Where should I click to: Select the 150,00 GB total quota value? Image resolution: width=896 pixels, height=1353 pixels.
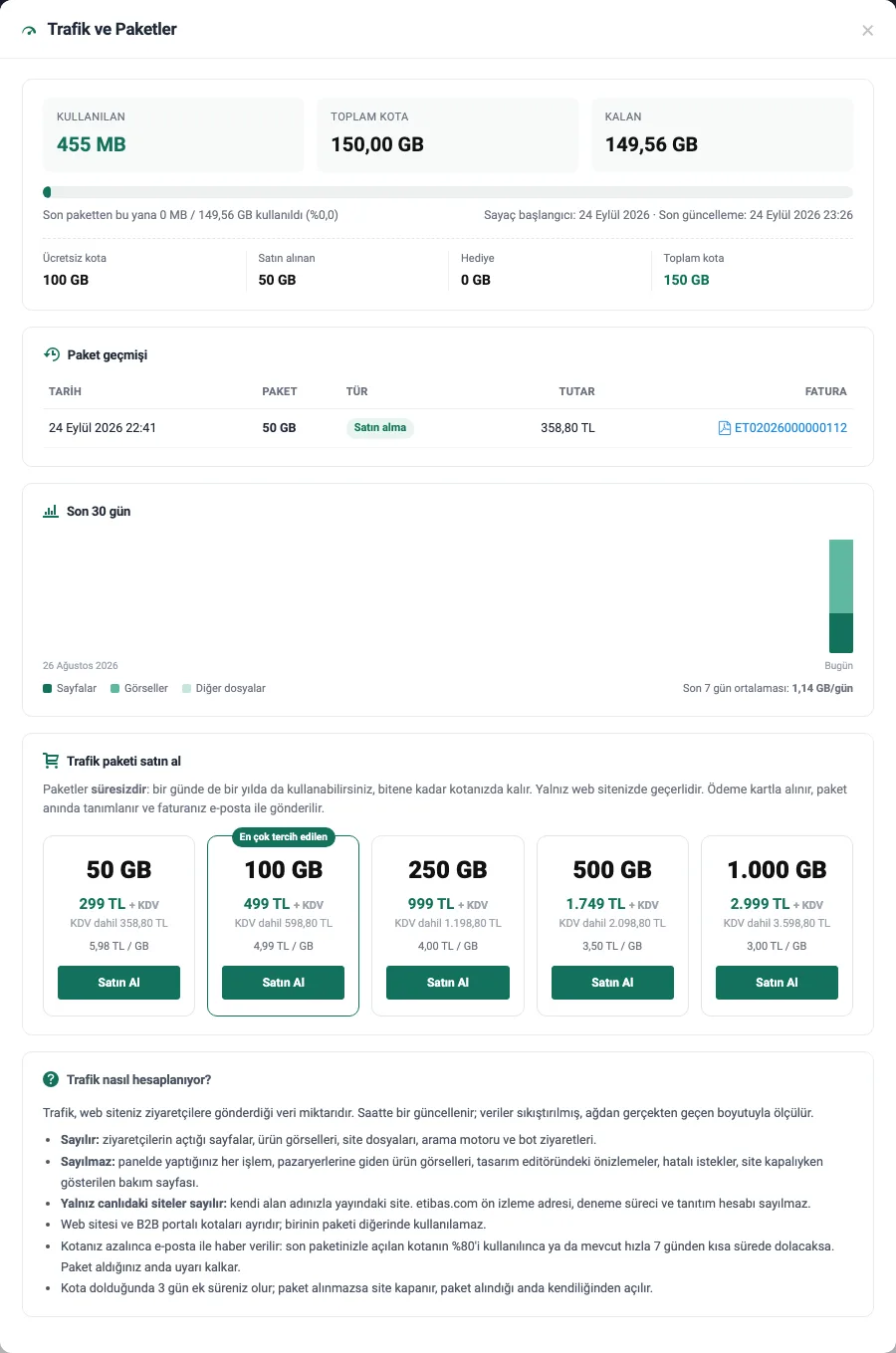377,144
